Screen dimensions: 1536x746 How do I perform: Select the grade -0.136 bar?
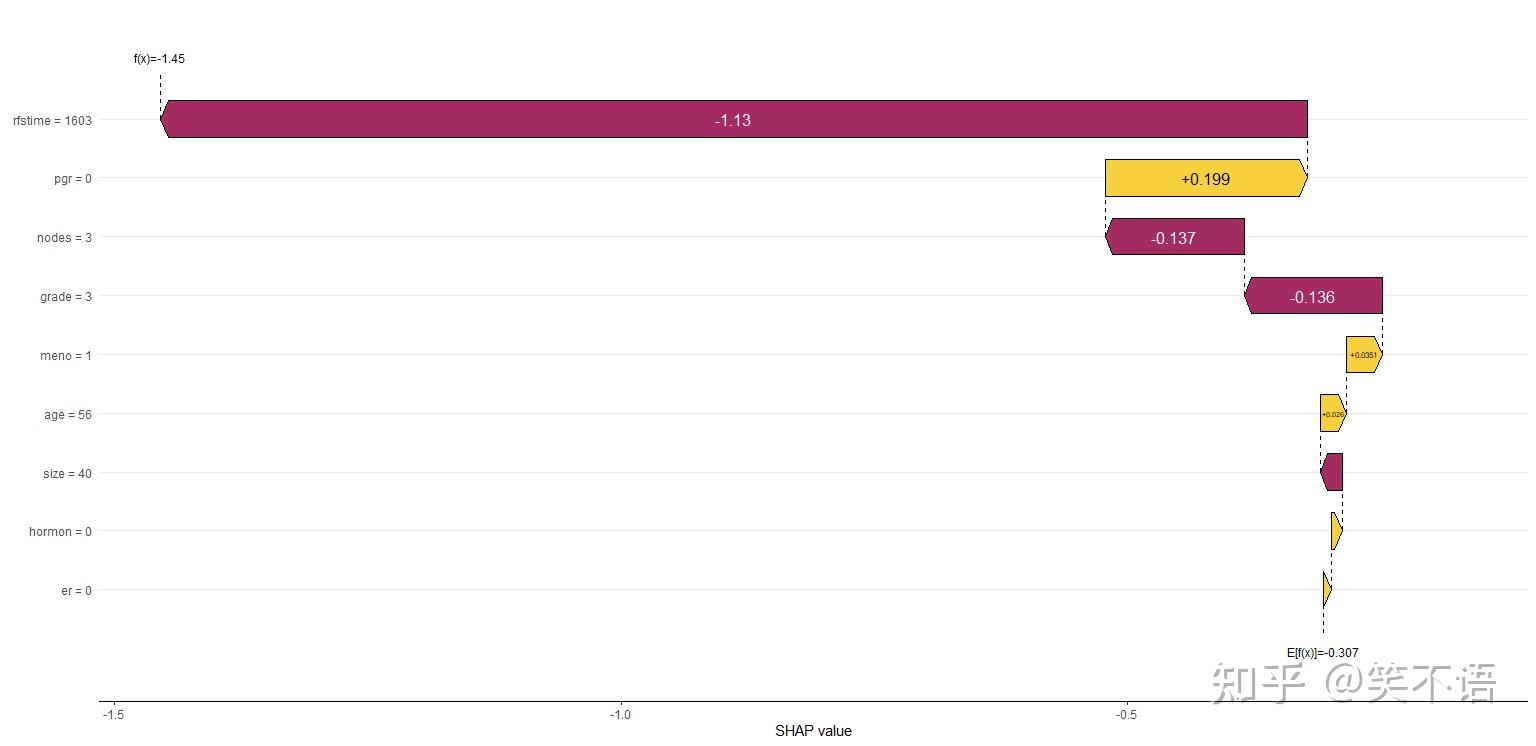[x=1313, y=296]
